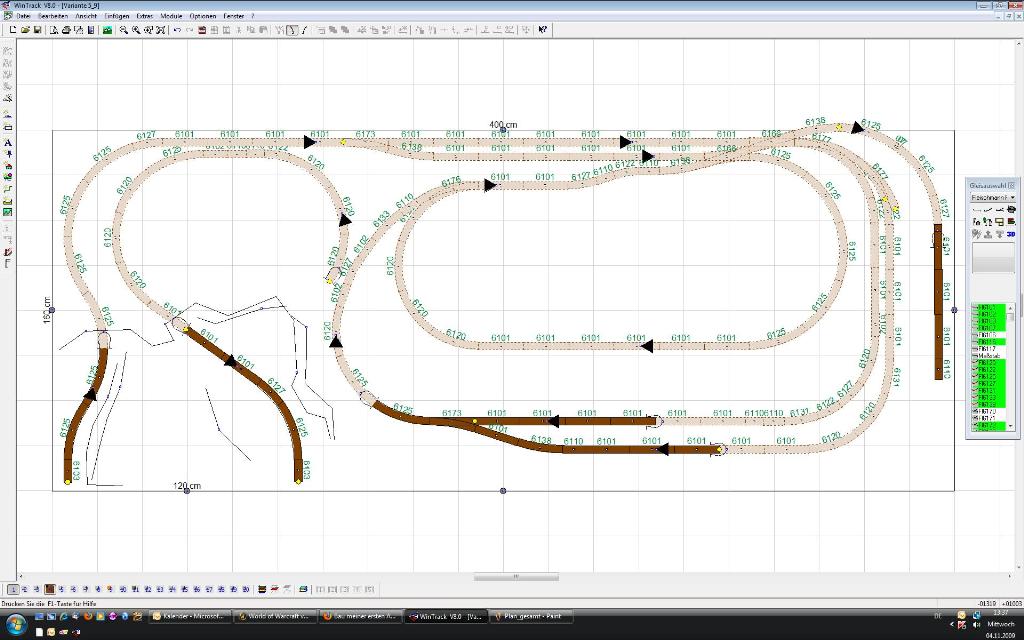Create a new layout with the blank page icon

point(12,30)
